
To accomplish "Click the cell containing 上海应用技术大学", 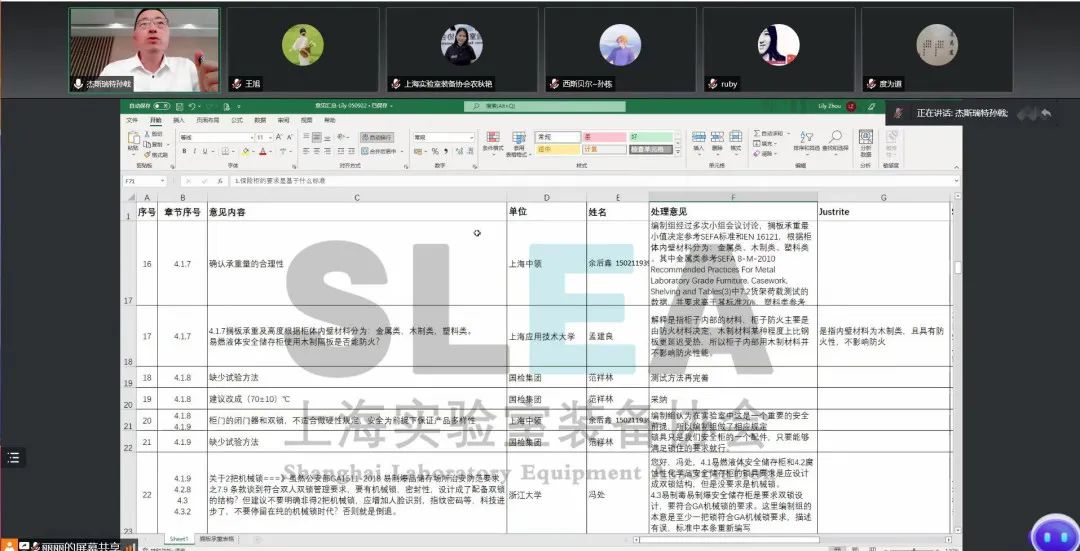I will click(546, 336).
